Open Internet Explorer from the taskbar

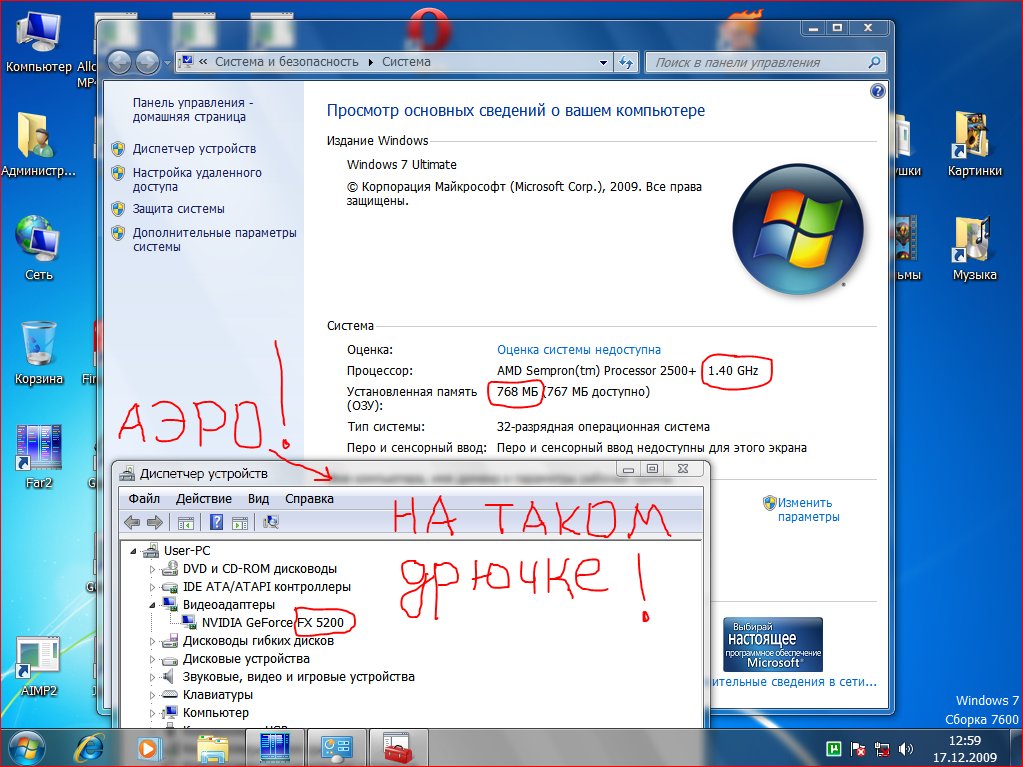click(89, 747)
